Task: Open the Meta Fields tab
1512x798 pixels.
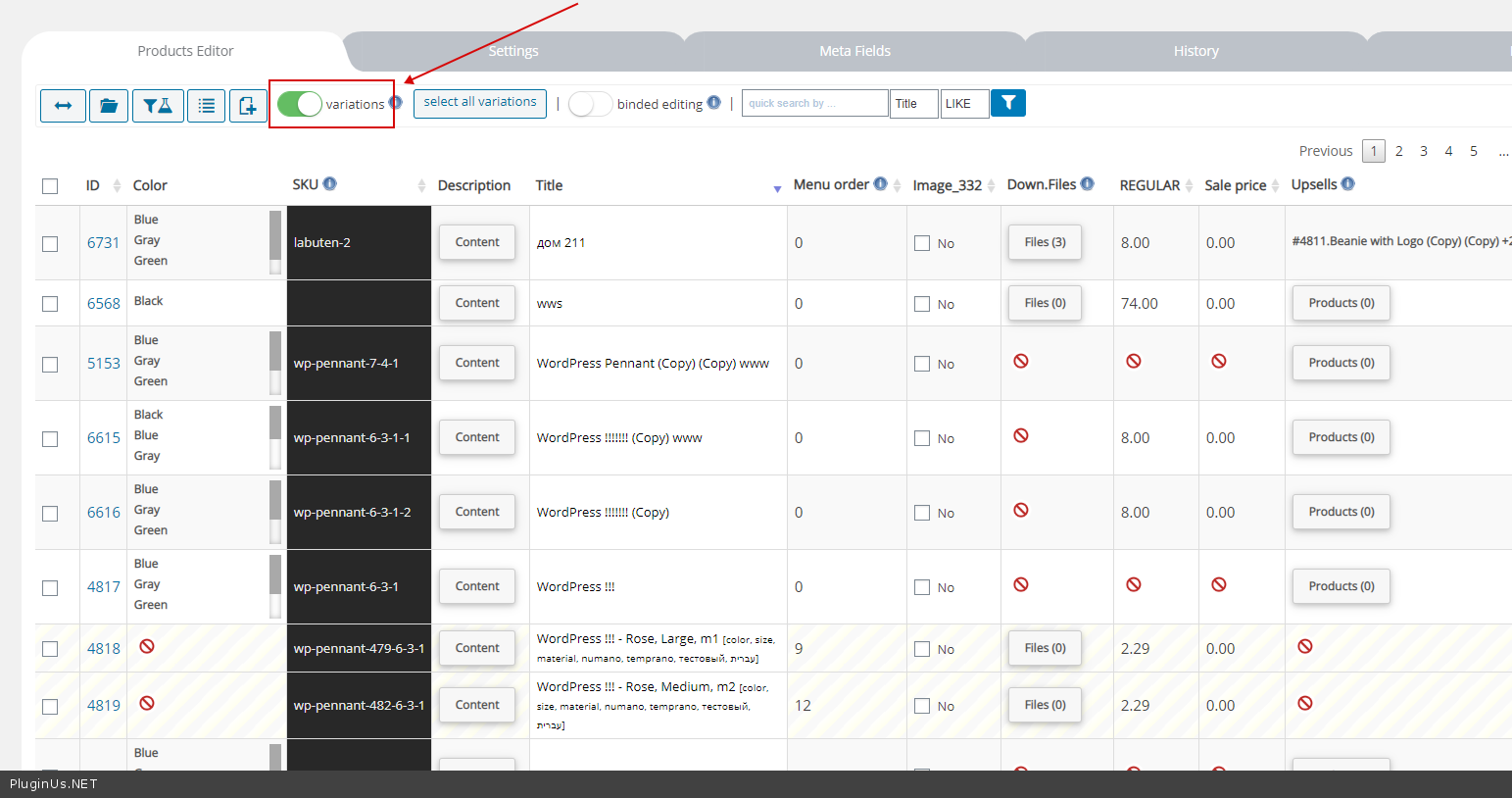Action: pyautogui.click(x=854, y=51)
